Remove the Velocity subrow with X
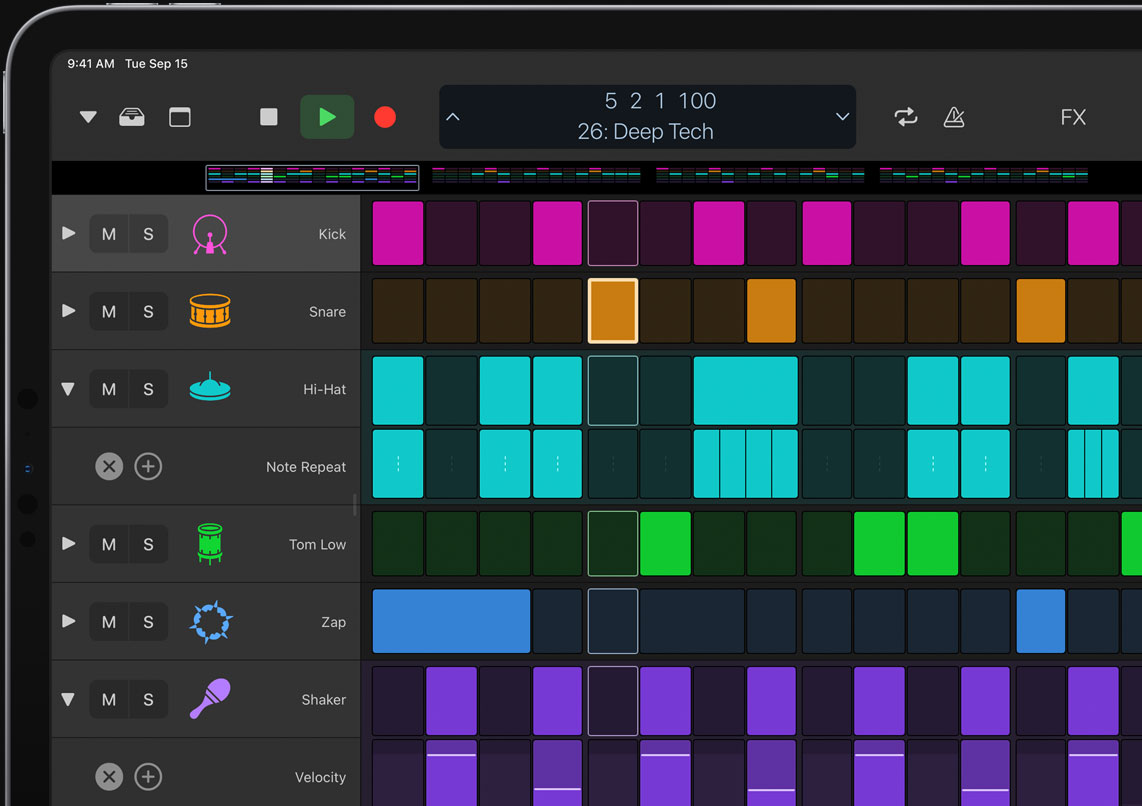Viewport: 1142px width, 806px height. tap(109, 776)
